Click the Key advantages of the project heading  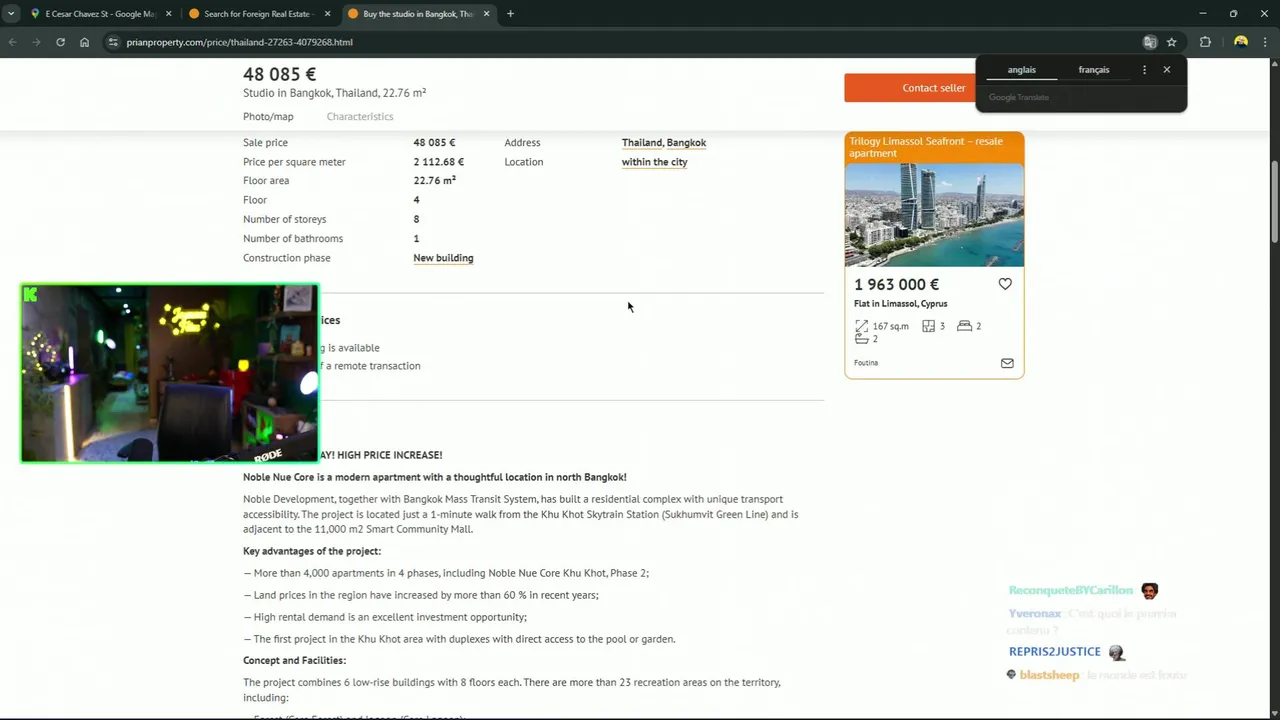coord(312,551)
